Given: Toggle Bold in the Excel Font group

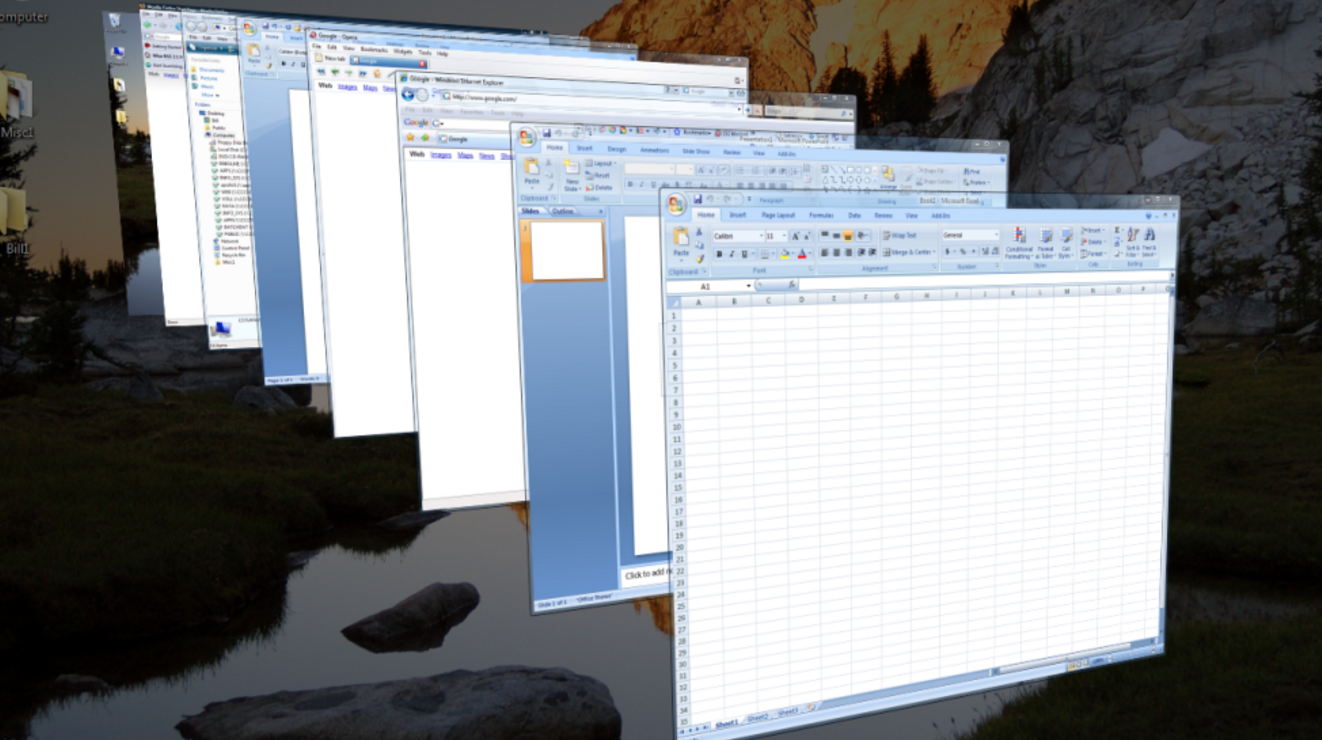Looking at the screenshot, I should point(719,254).
